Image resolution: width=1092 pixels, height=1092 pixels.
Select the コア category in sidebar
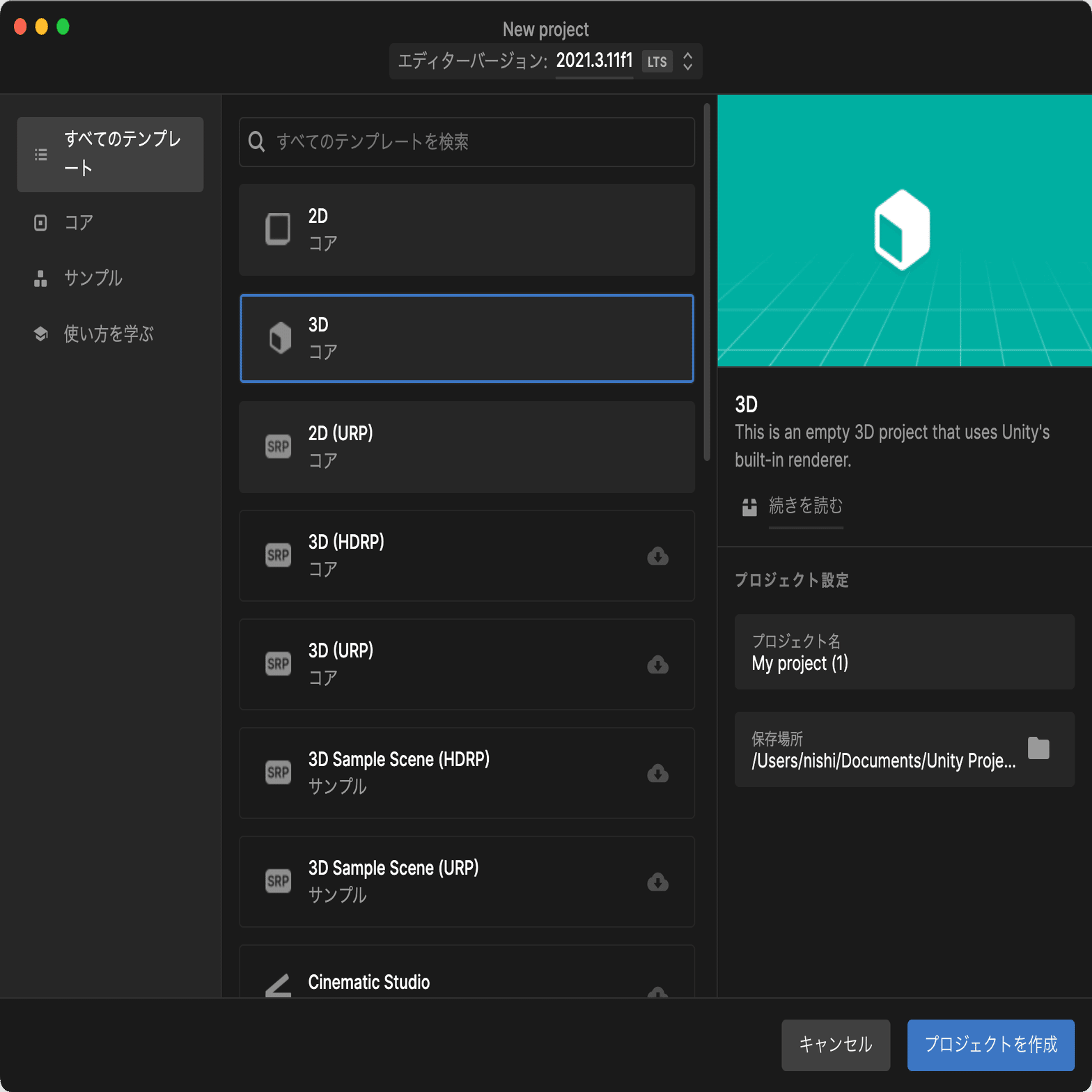(110, 223)
